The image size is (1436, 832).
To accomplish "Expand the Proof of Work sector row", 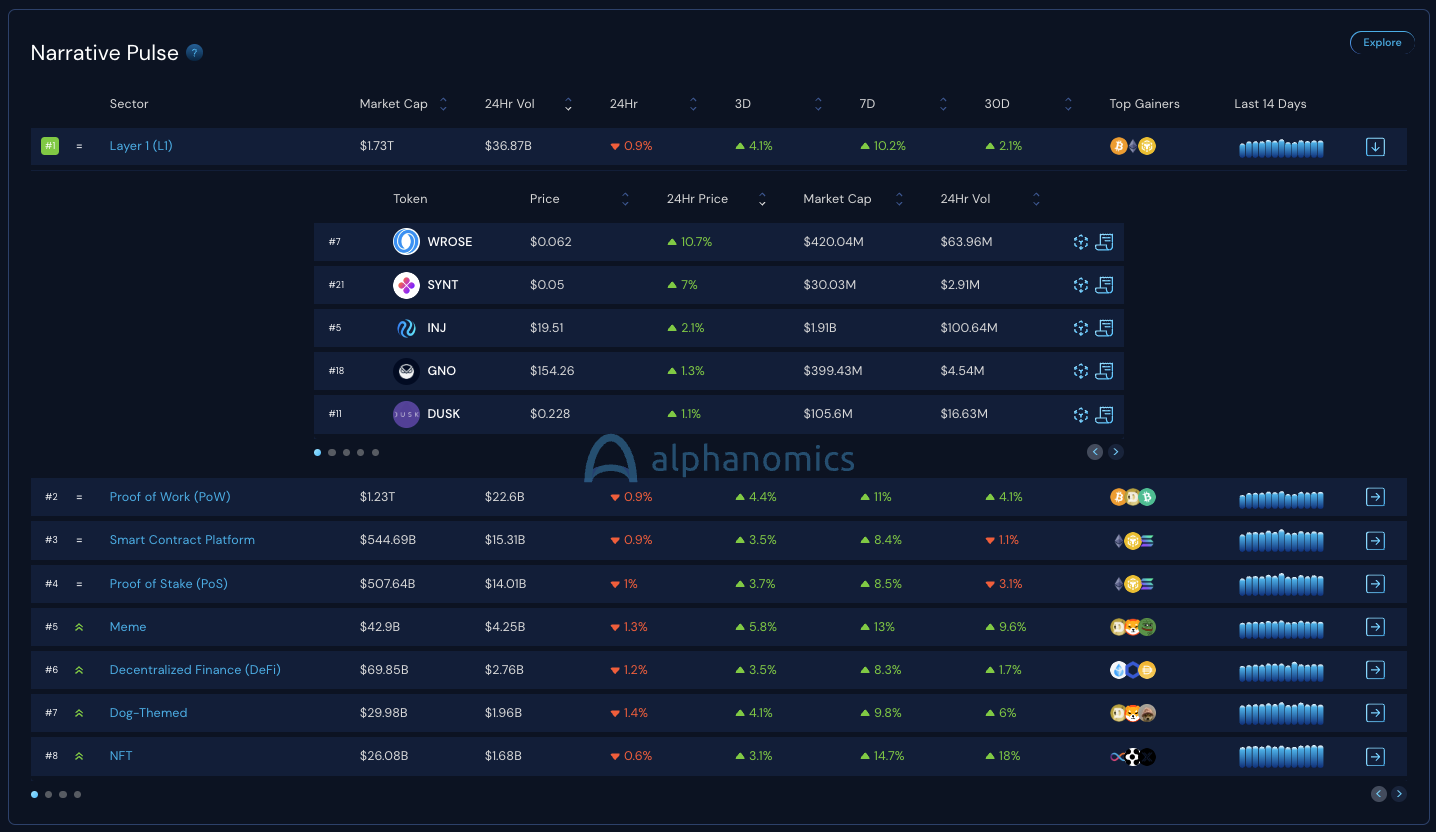I will point(1375,497).
